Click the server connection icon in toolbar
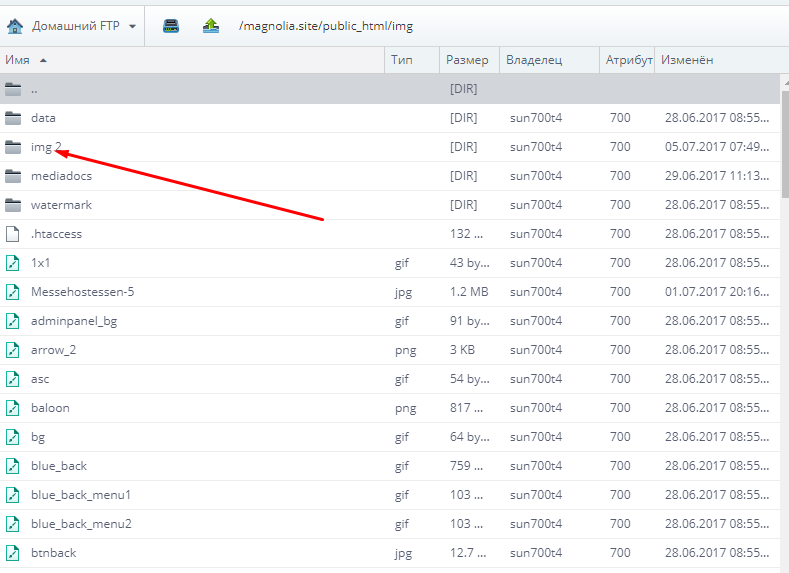 point(171,25)
